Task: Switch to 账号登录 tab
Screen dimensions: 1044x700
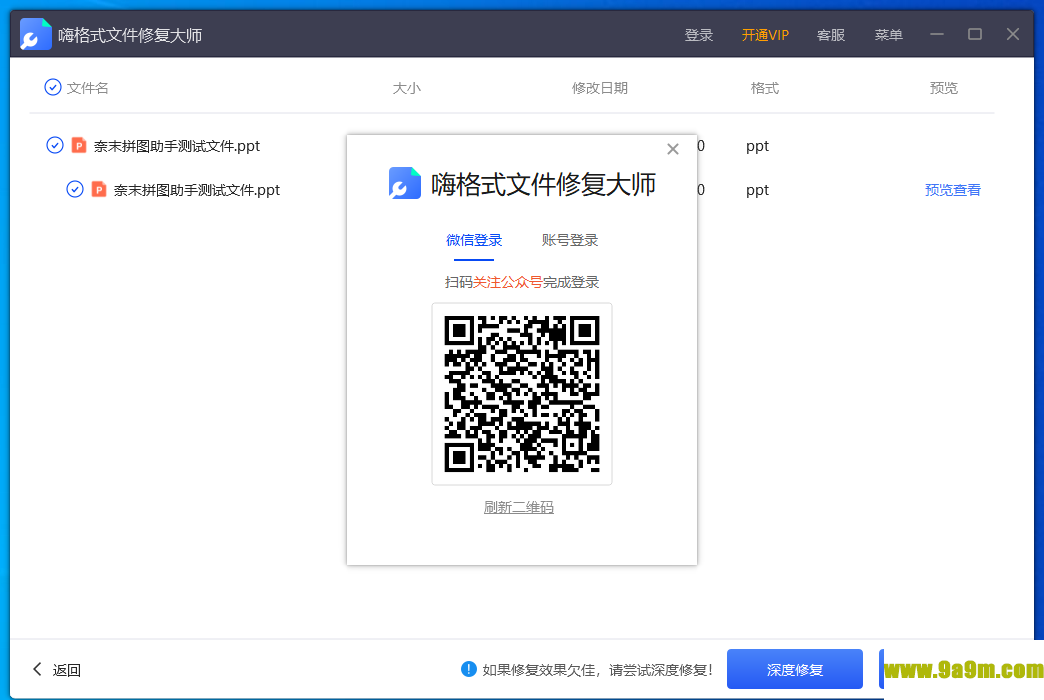Action: pos(570,240)
